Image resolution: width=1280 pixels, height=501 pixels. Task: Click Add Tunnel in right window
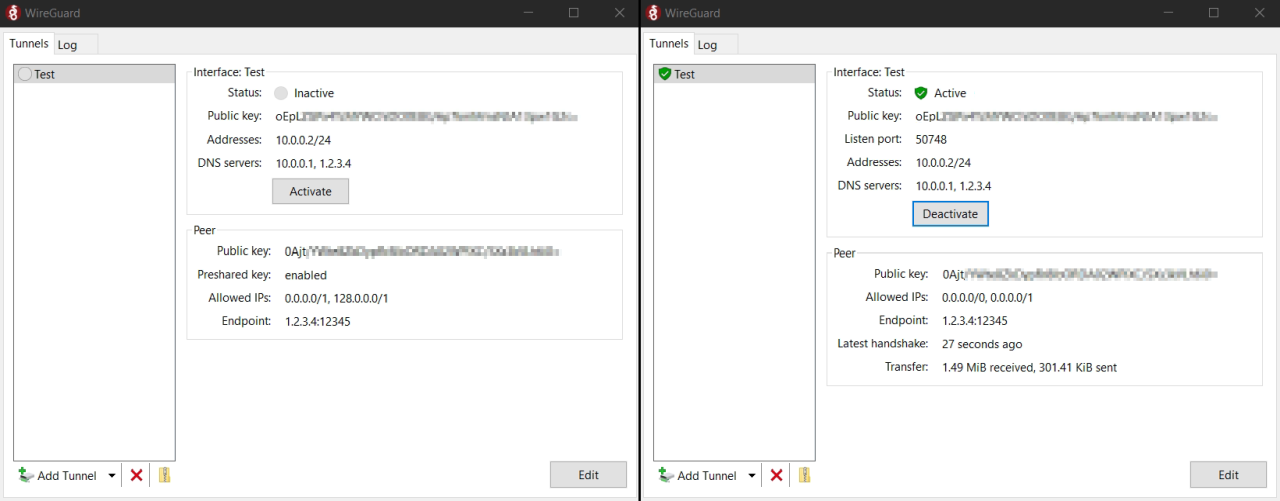coord(698,476)
